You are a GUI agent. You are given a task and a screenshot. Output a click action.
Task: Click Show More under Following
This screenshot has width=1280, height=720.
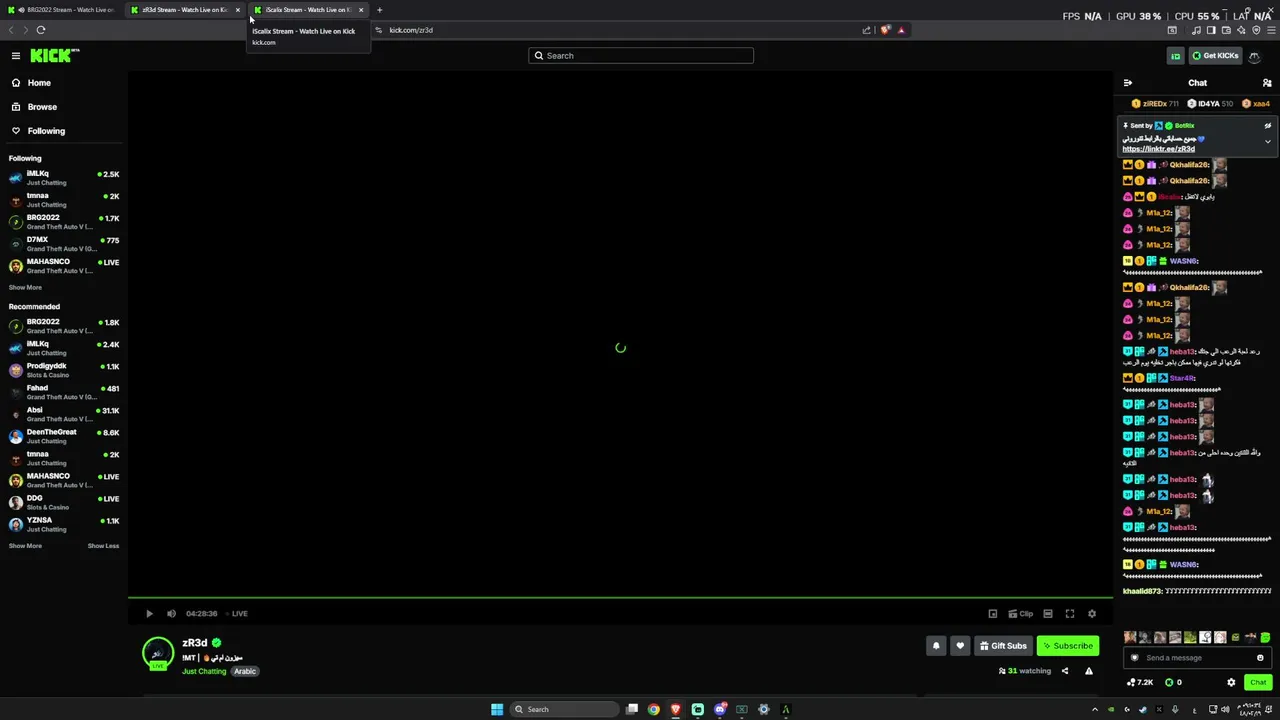pyautogui.click(x=25, y=288)
